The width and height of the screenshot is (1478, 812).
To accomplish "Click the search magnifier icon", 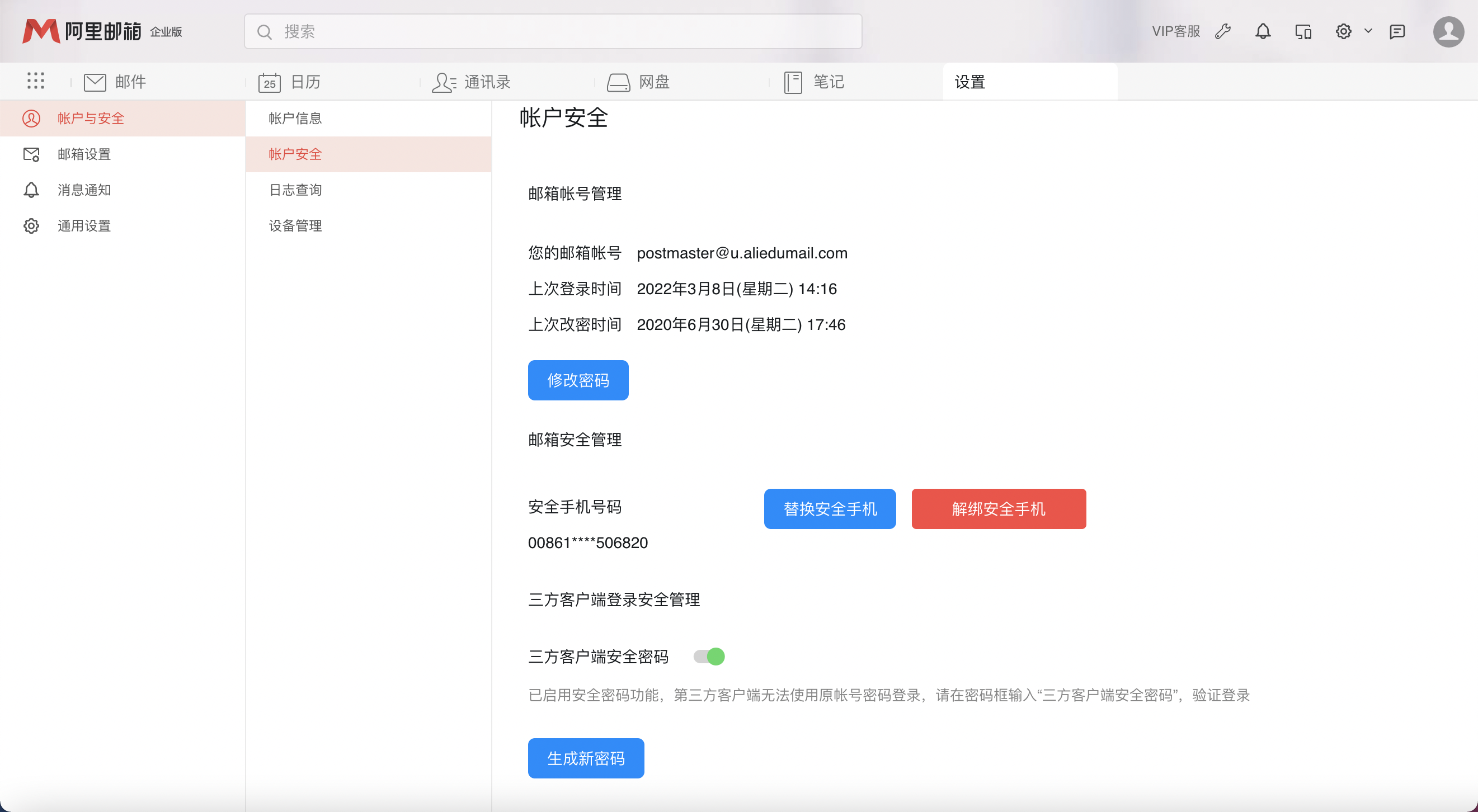I will (264, 31).
